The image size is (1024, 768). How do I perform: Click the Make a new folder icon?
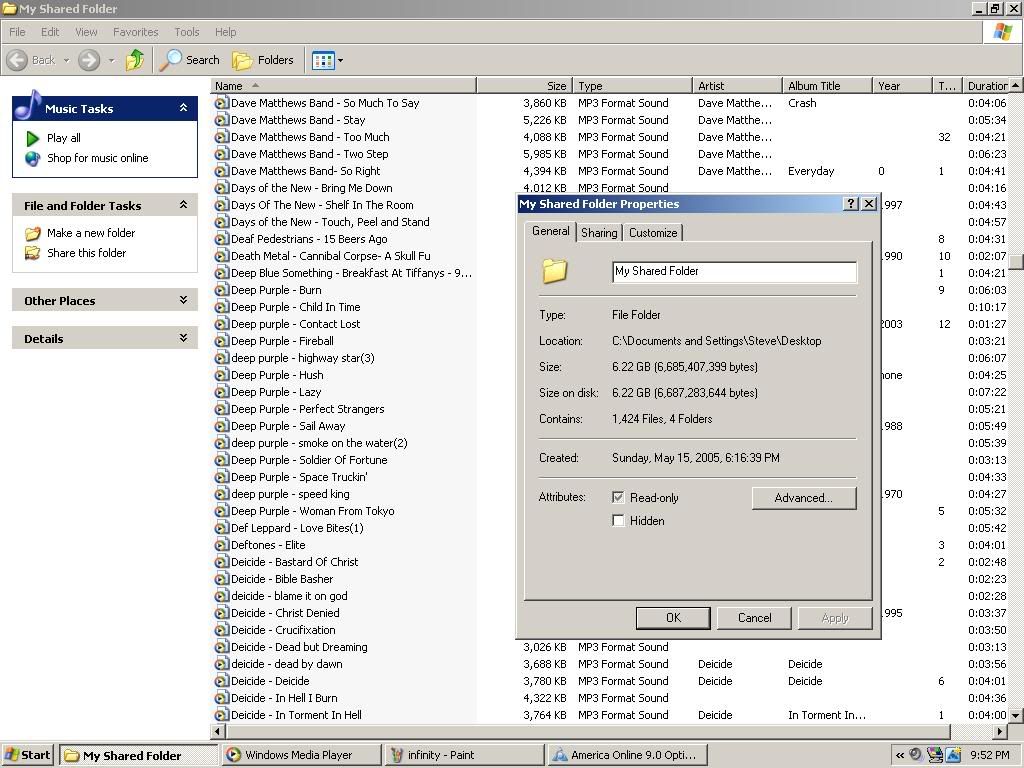33,233
